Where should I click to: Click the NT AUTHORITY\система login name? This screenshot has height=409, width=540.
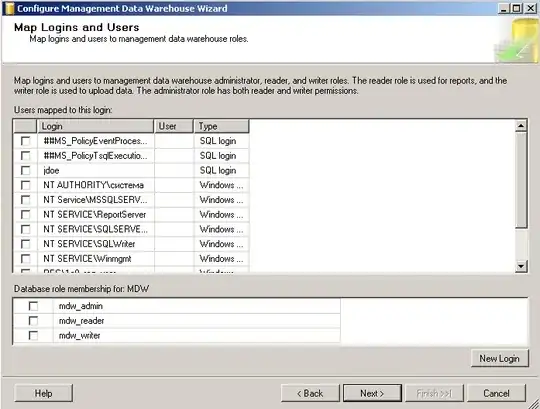(x=93, y=185)
